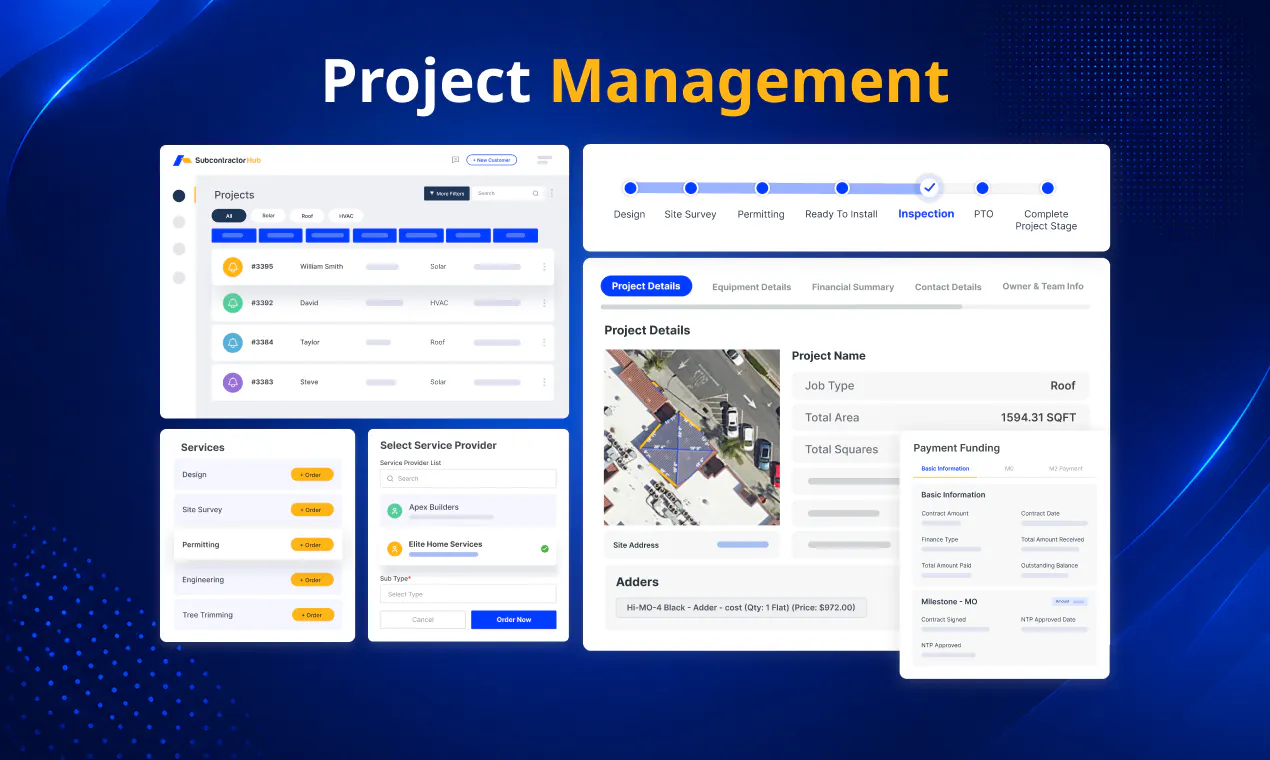Viewport: 1270px width, 760px height.
Task: Open the chat message icon in header
Action: (455, 160)
